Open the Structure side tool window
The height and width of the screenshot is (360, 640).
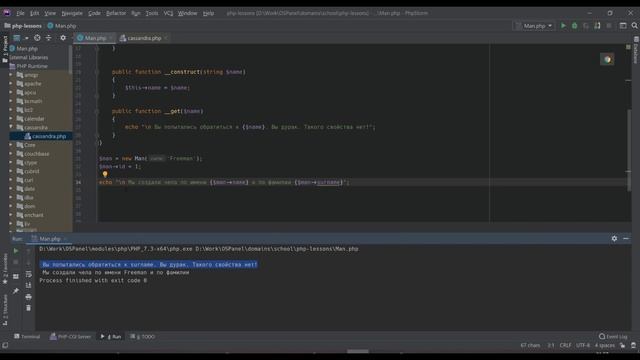pyautogui.click(x=5, y=309)
